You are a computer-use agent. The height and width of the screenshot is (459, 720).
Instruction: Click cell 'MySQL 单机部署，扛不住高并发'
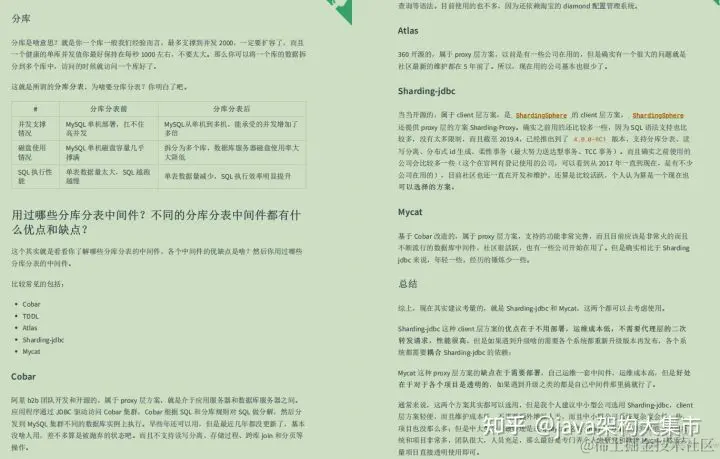click(x=109, y=128)
